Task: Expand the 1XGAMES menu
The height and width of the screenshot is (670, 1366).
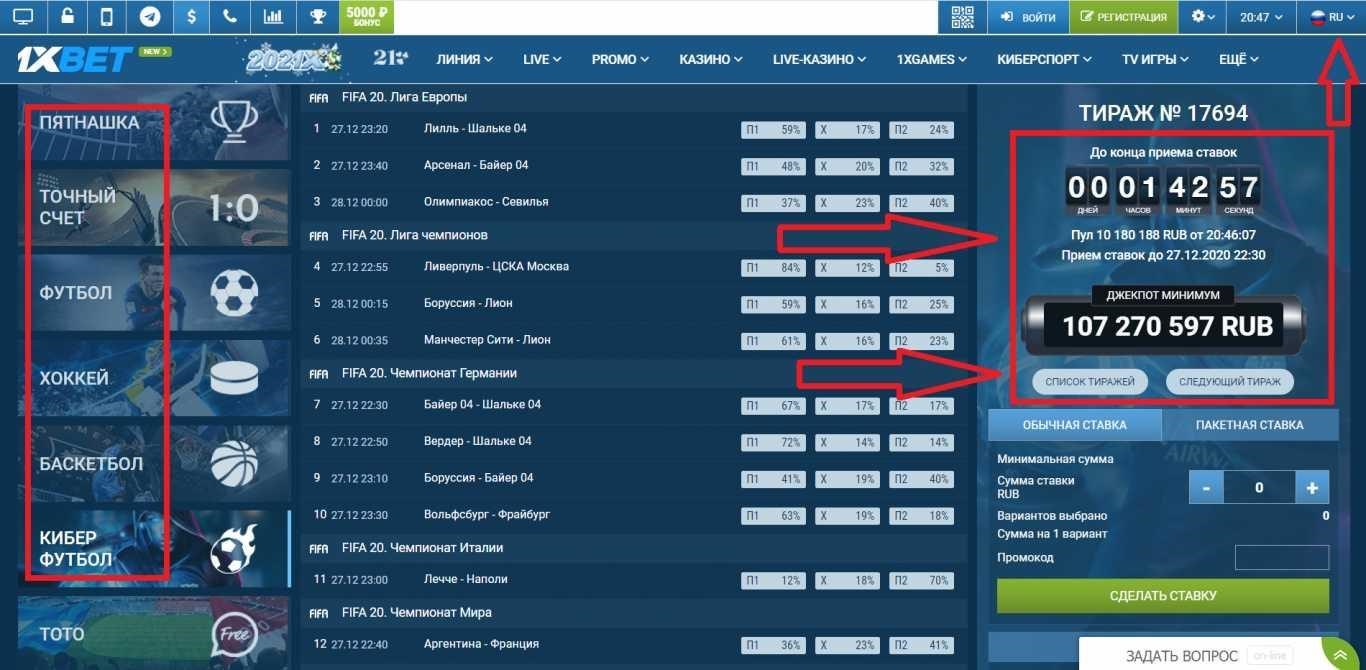Action: coord(932,59)
